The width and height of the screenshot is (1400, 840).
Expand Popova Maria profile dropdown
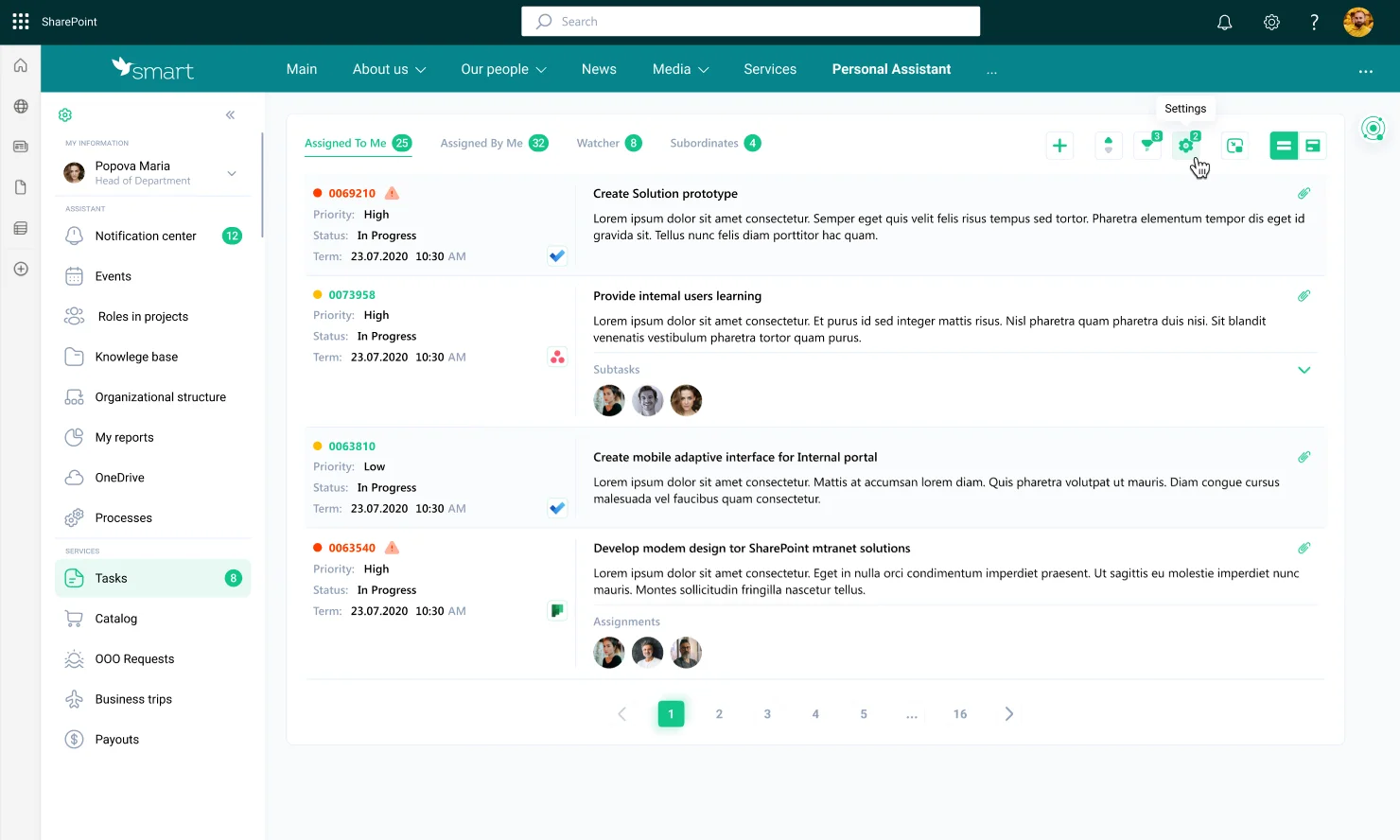coord(232,173)
